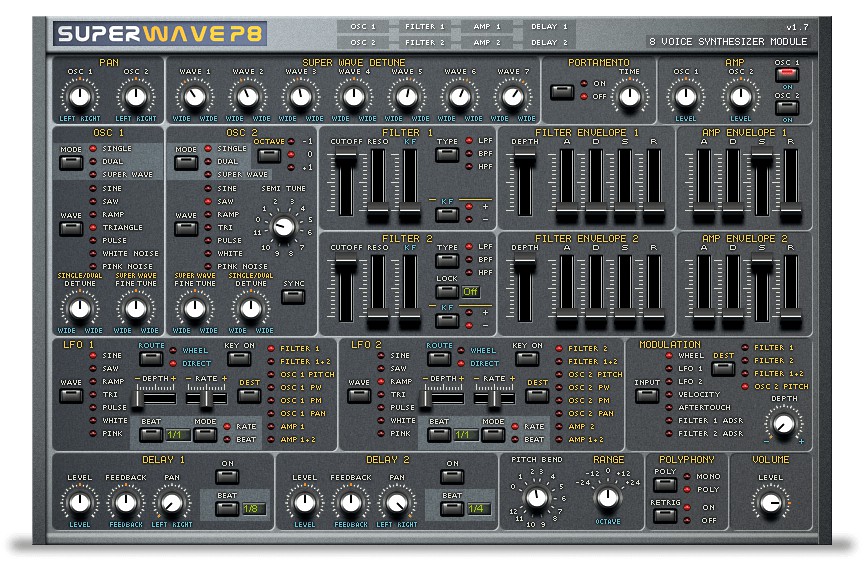Click the OSC 2 Single/Dual DETUNE knob
This screenshot has width=864, height=561.
point(251,309)
